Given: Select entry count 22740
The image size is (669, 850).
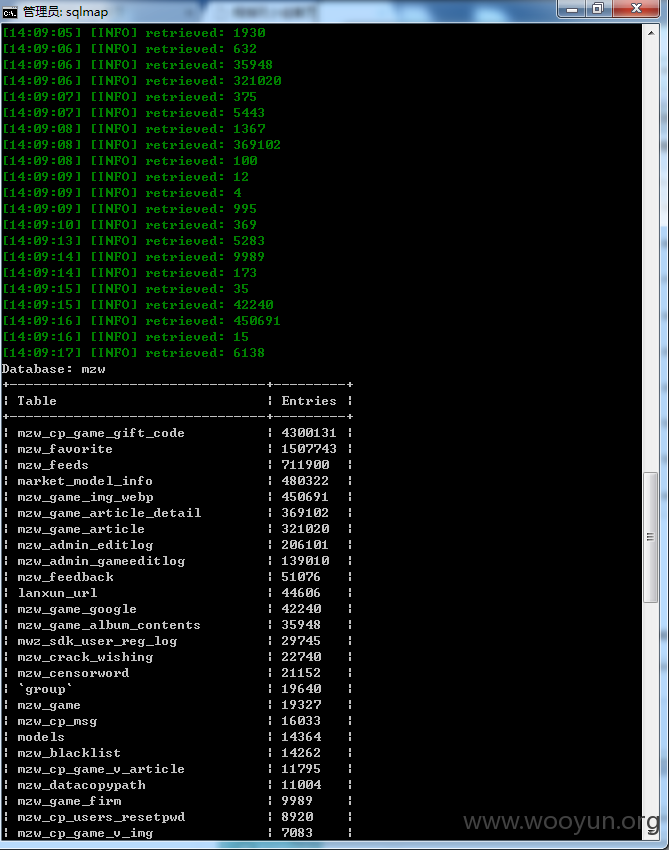Looking at the screenshot, I should tap(301, 657).
